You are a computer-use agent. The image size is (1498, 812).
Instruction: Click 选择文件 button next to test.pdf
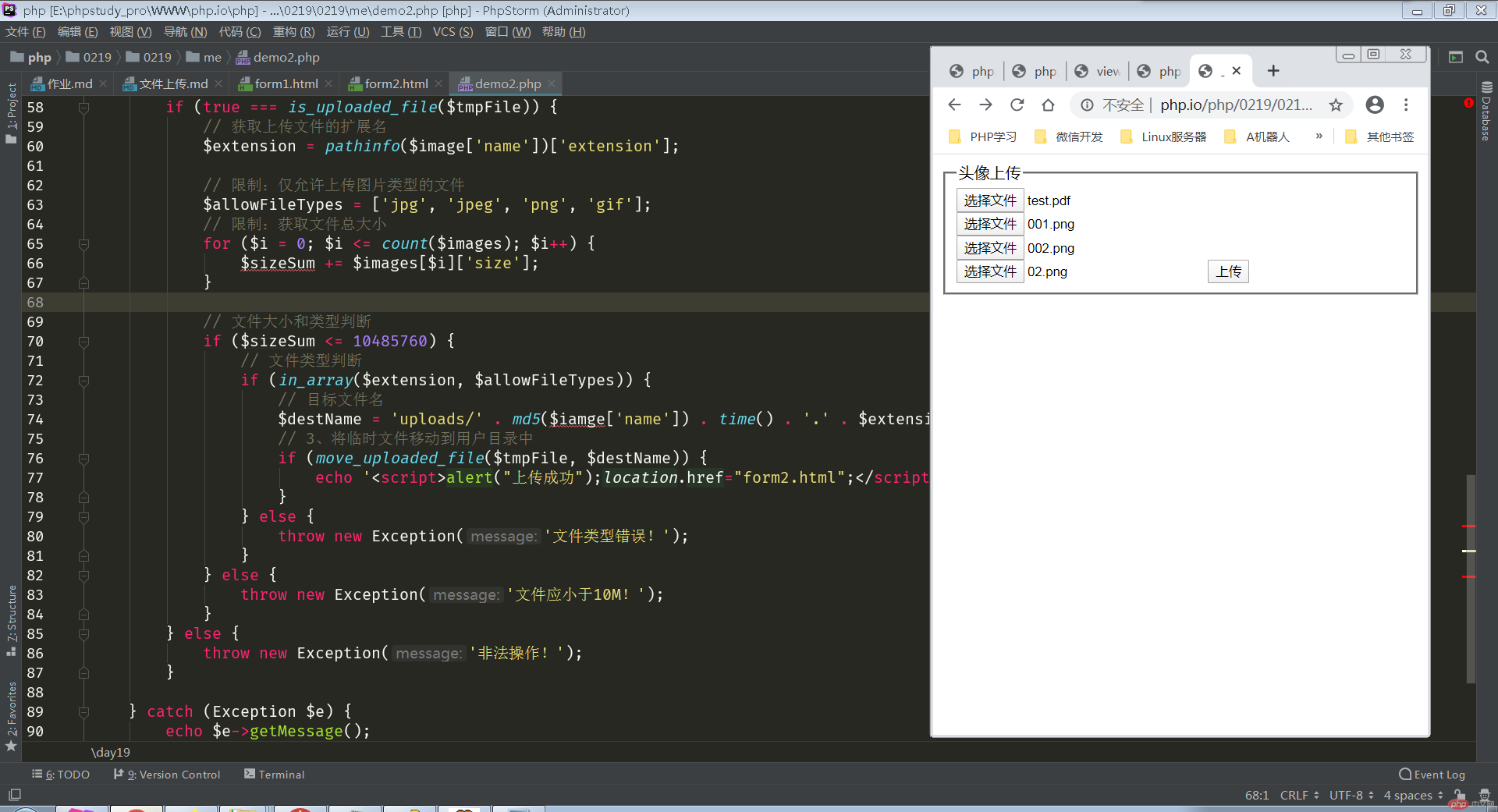click(x=990, y=200)
